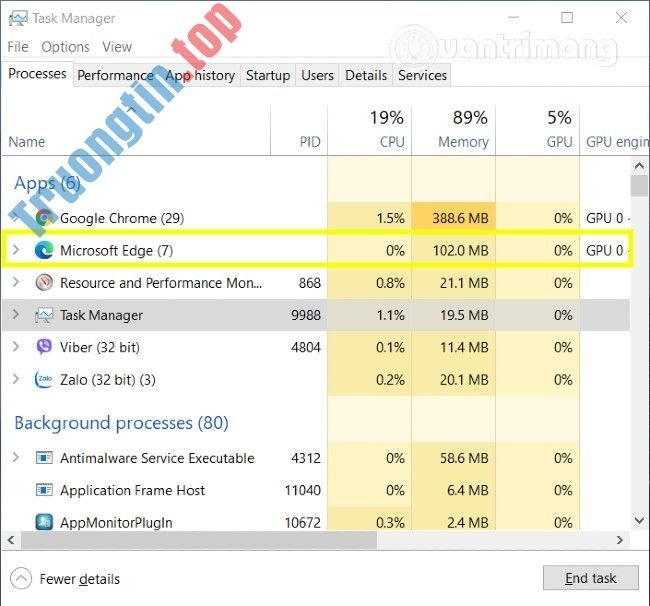This screenshot has width=650, height=606.
Task: Click the Apps (6) group heading
Action: coord(47,183)
